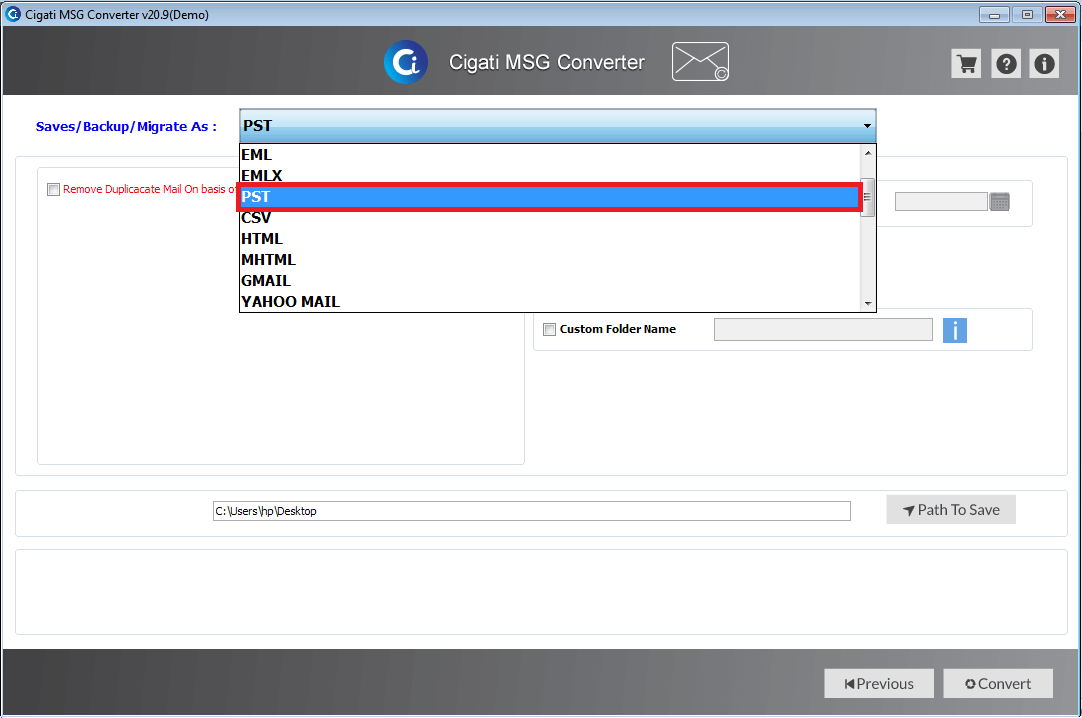Select YAHOO MAIL from the format list
This screenshot has width=1082, height=718.
[550, 301]
